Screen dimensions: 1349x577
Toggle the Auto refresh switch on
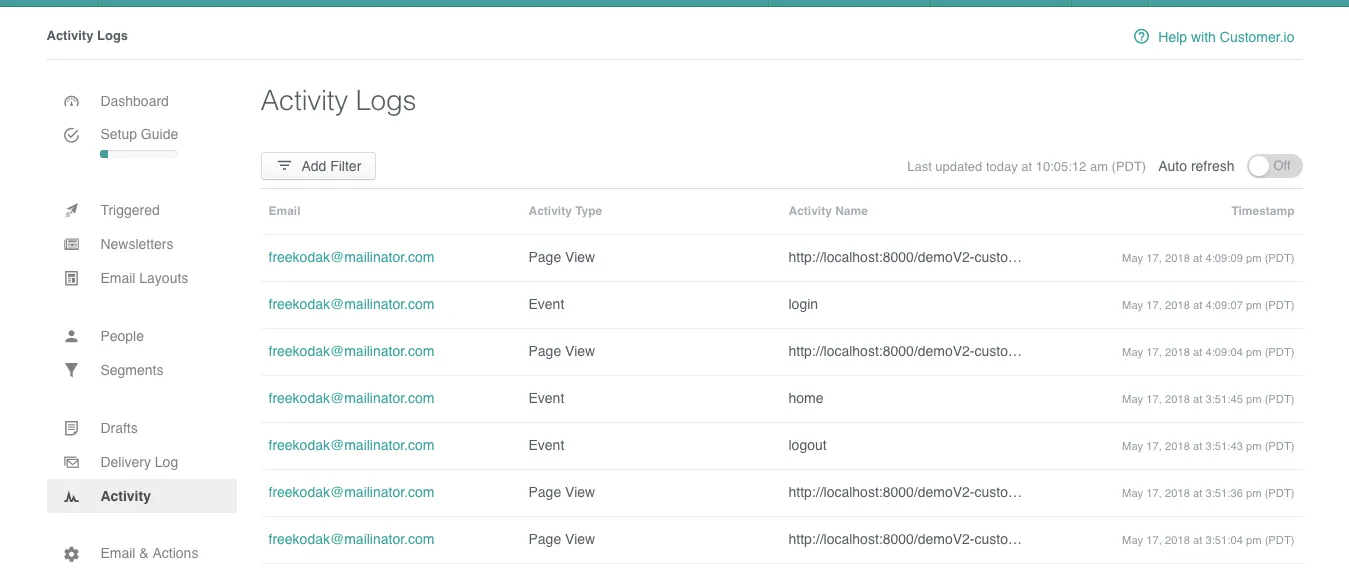pyautogui.click(x=1275, y=167)
